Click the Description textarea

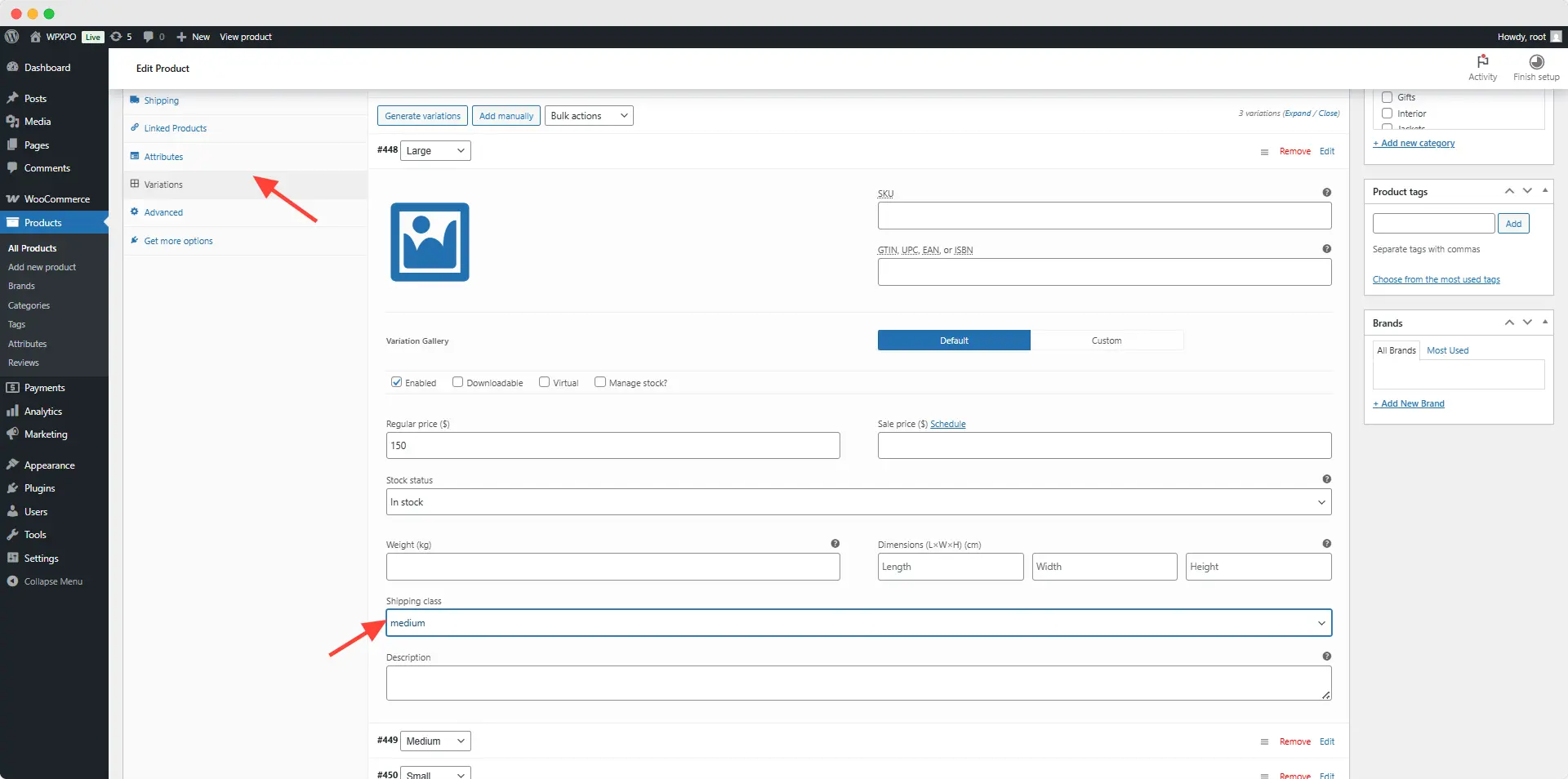(x=858, y=683)
